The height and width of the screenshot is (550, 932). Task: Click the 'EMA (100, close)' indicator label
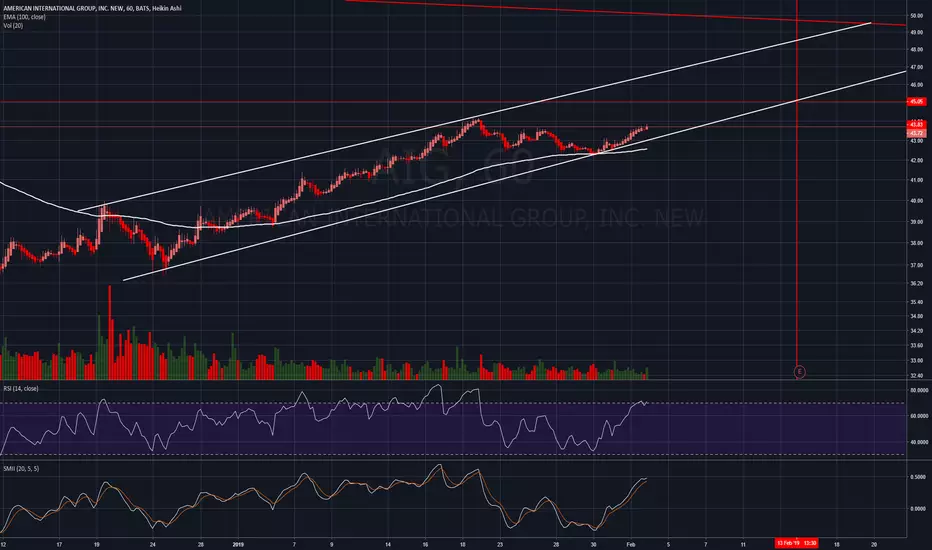pyautogui.click(x=24, y=17)
